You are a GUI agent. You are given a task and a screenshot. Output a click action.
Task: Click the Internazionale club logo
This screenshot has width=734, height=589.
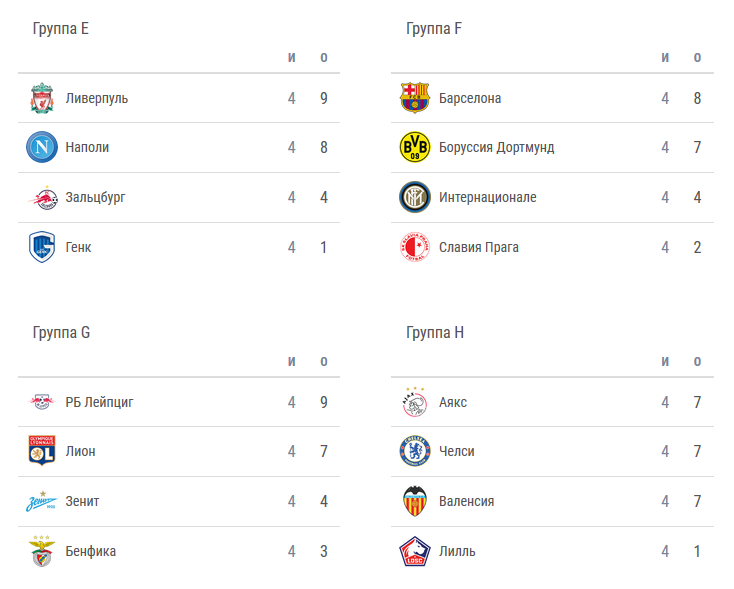(414, 197)
